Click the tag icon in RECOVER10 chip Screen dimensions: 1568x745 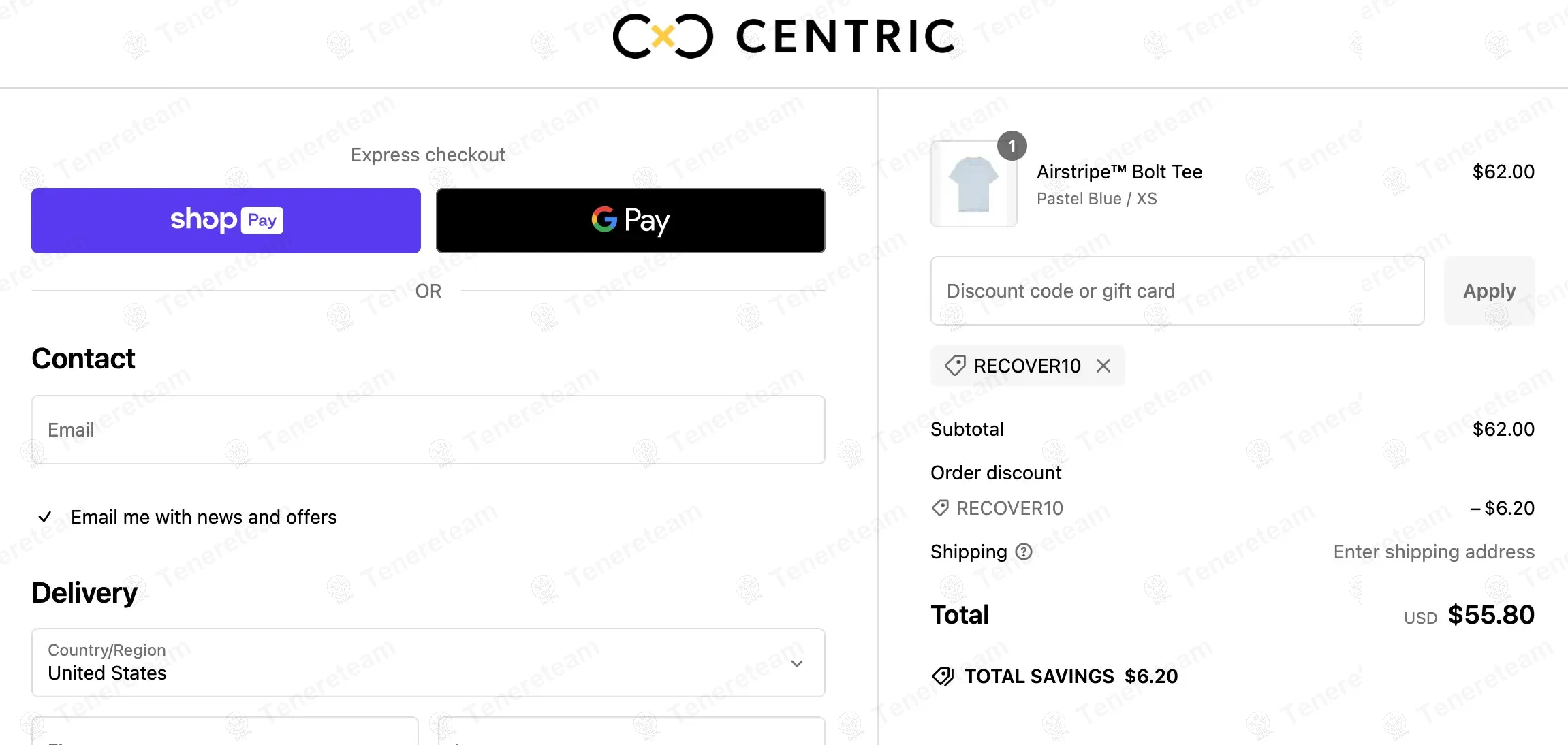point(955,366)
